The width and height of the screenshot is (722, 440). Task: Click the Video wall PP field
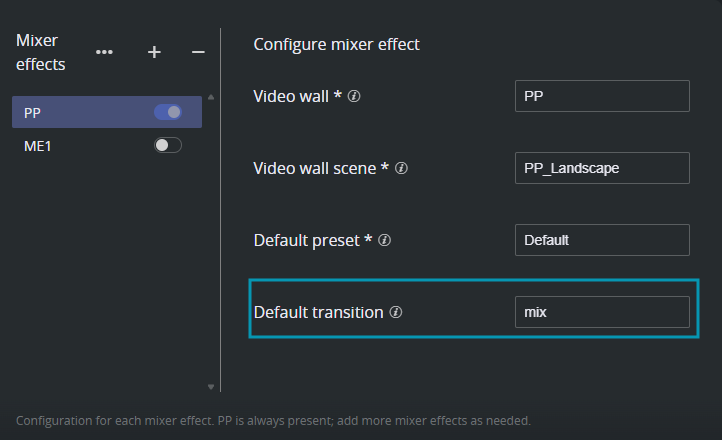(602, 96)
